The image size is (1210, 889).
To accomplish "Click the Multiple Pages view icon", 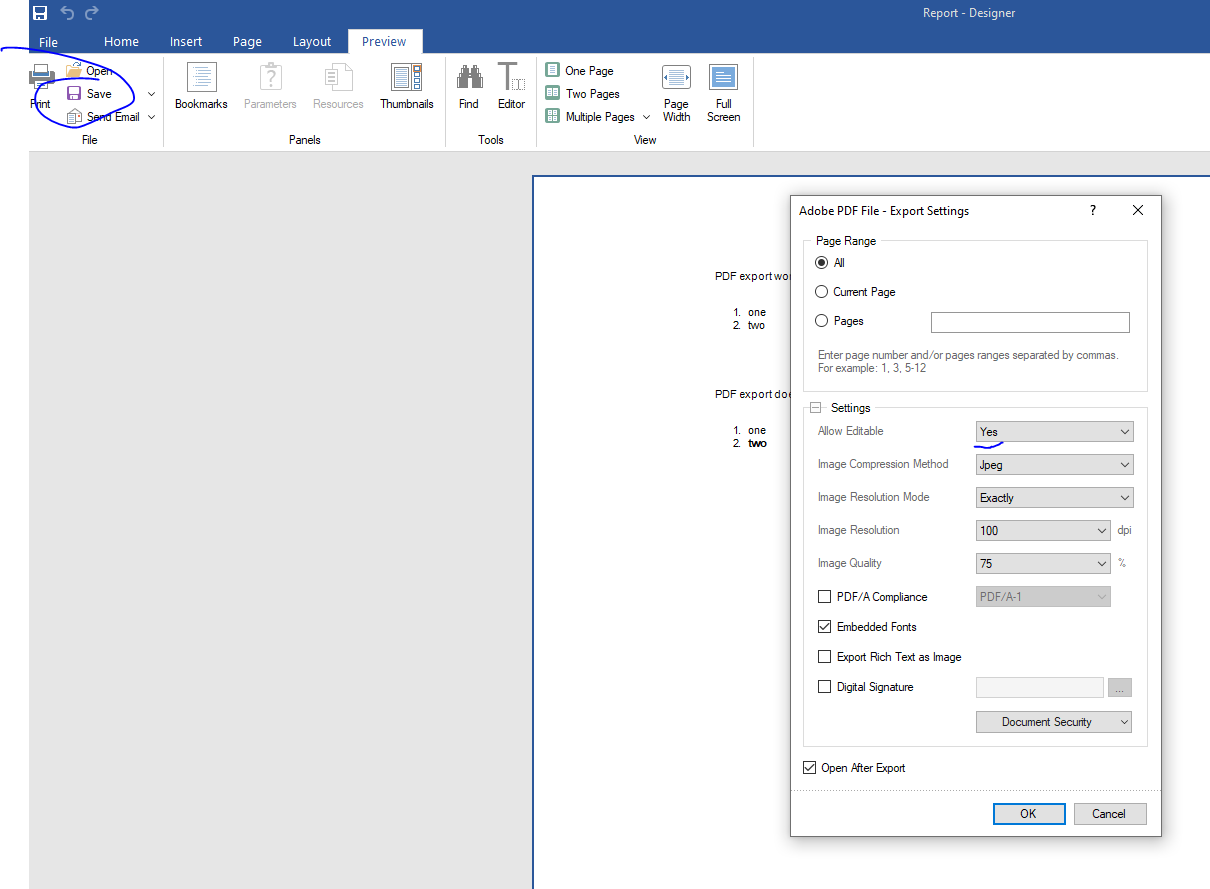I will 552,116.
